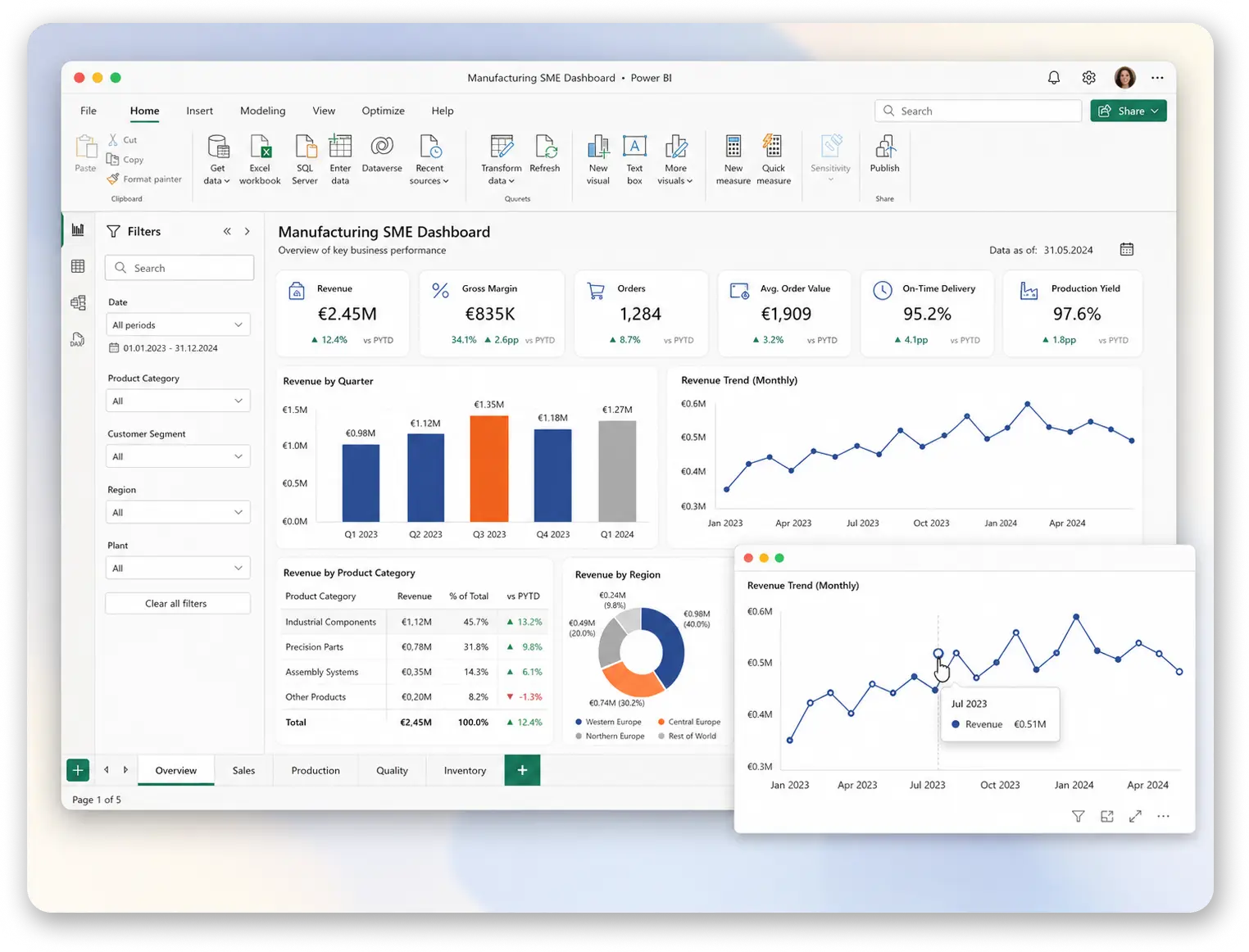Open the Region filter dropdown
Screen dimensions: 1249x952
tap(178, 512)
